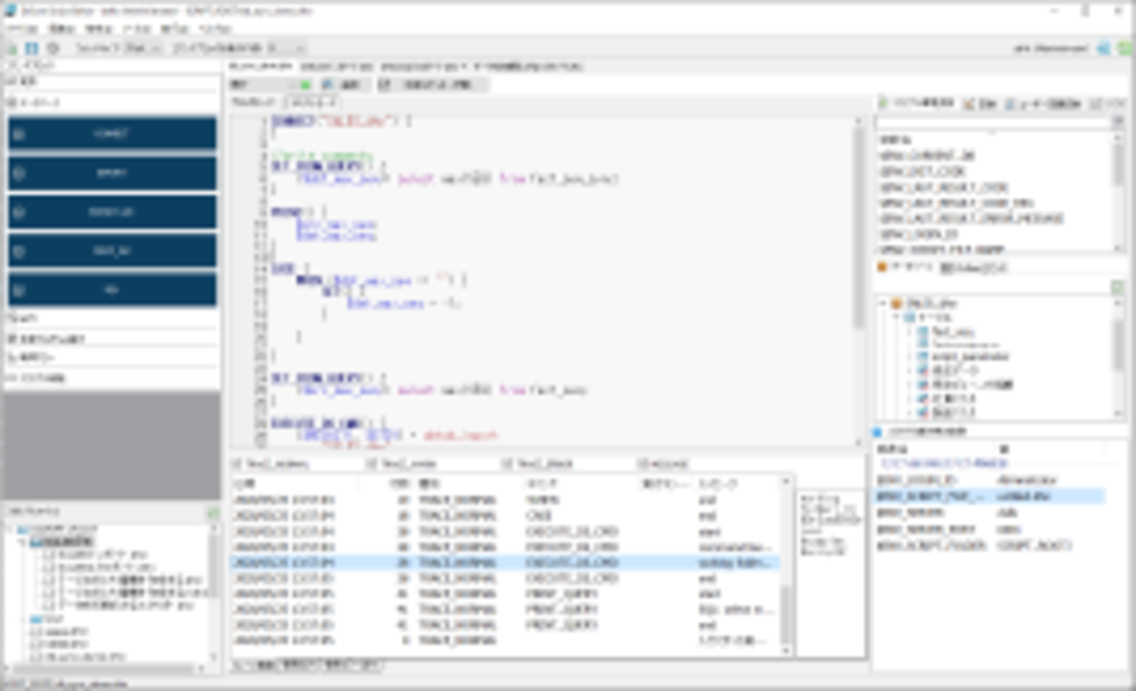Collapse the expanded folder in the script file tree
Image resolution: width=1136 pixels, height=691 pixels.
tap(23, 541)
